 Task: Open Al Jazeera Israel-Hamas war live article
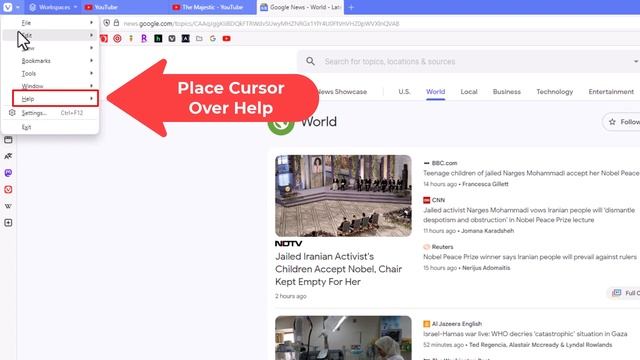click(x=525, y=334)
